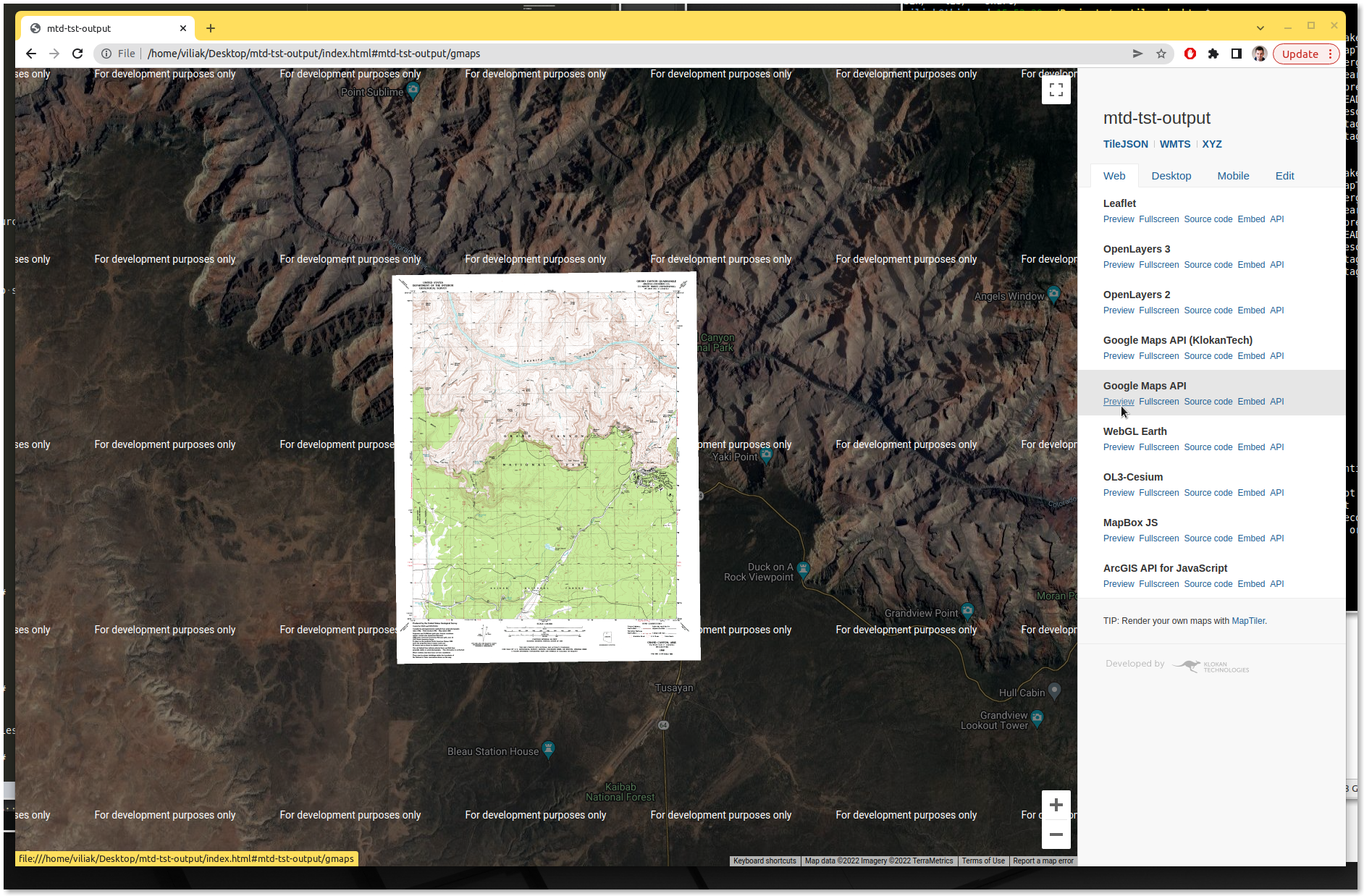Switch to the Mobile tab

point(1233,176)
